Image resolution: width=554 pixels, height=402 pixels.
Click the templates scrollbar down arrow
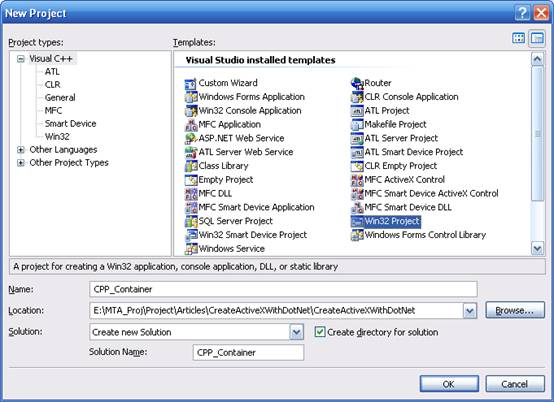[x=537, y=248]
